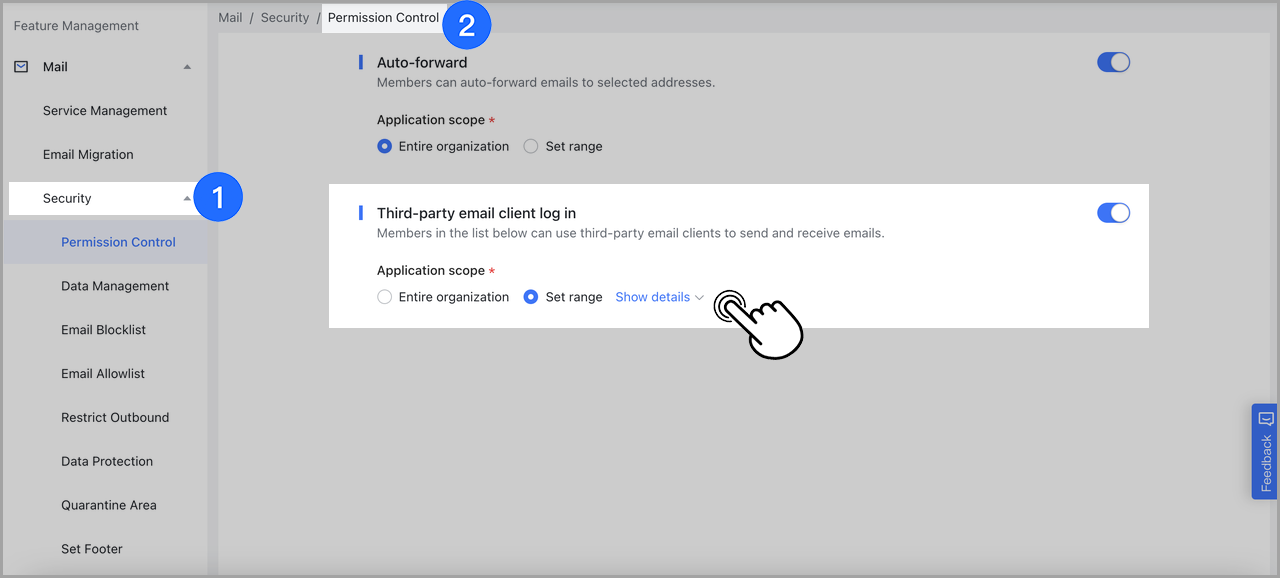The width and height of the screenshot is (1280, 578).
Task: Click the Security breadcrumb link
Action: click(x=285, y=18)
